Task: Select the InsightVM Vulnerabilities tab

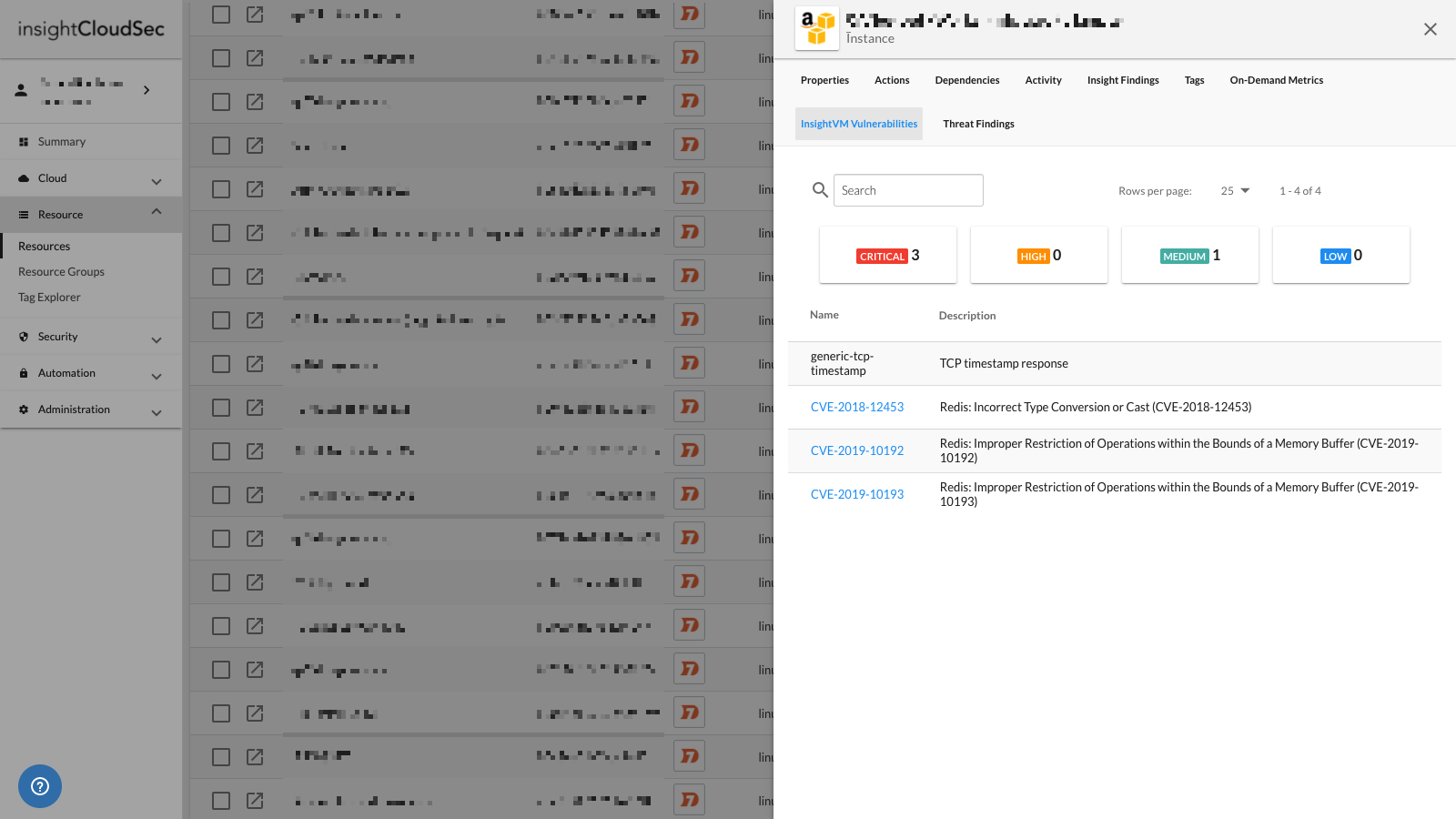Action: tap(859, 124)
